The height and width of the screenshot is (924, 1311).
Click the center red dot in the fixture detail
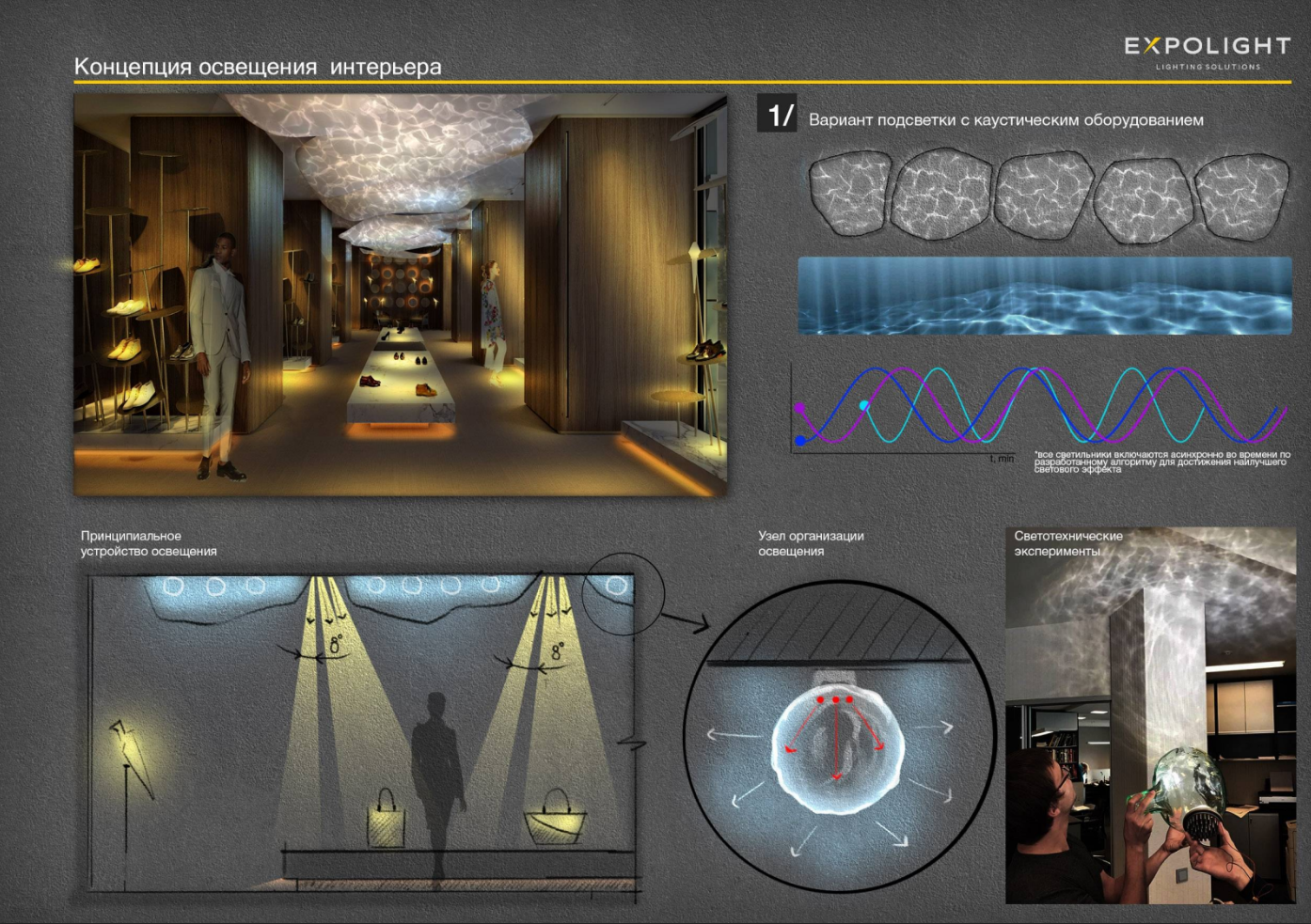(x=835, y=700)
